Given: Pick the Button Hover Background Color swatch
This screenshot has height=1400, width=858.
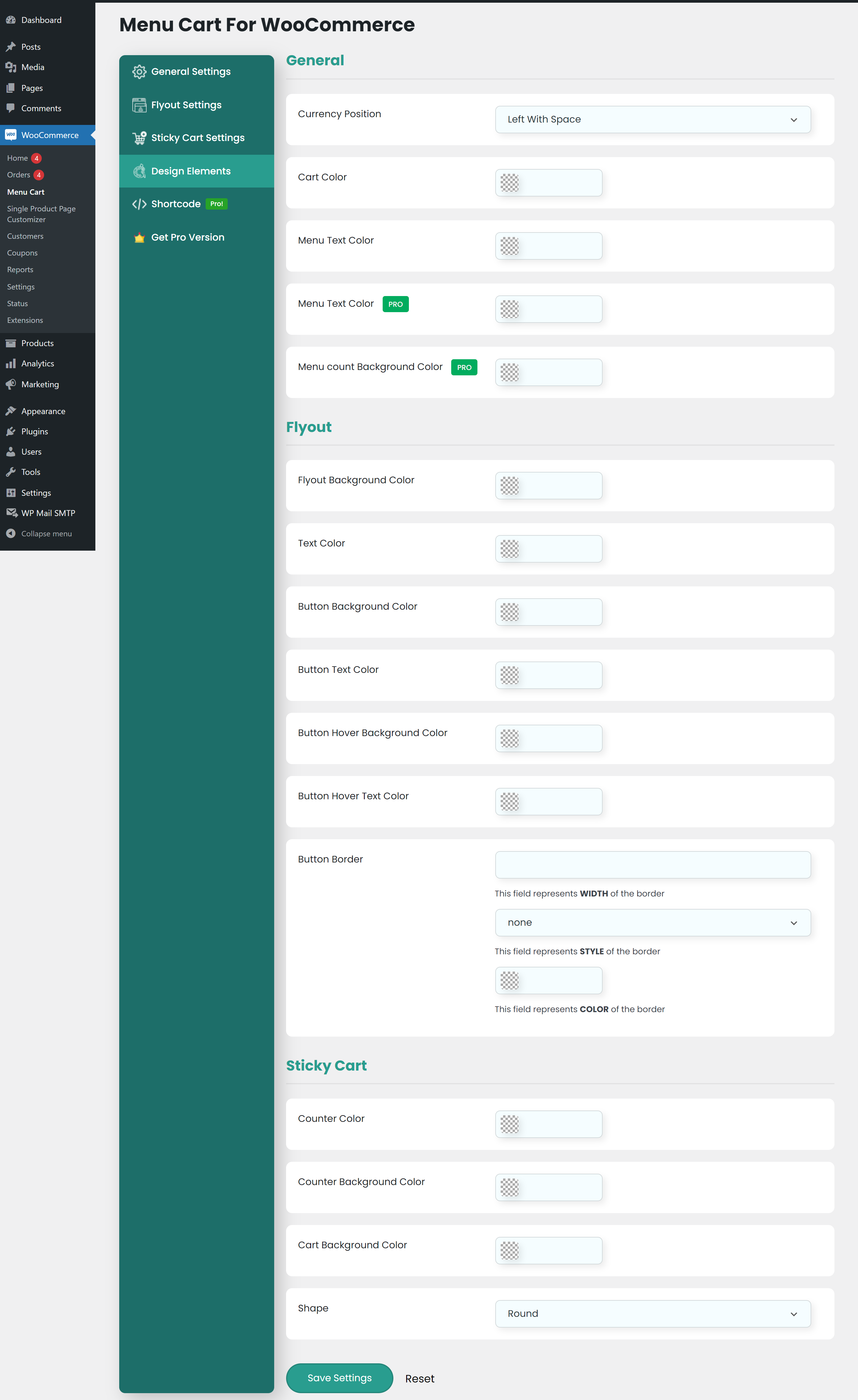Looking at the screenshot, I should (x=509, y=739).
